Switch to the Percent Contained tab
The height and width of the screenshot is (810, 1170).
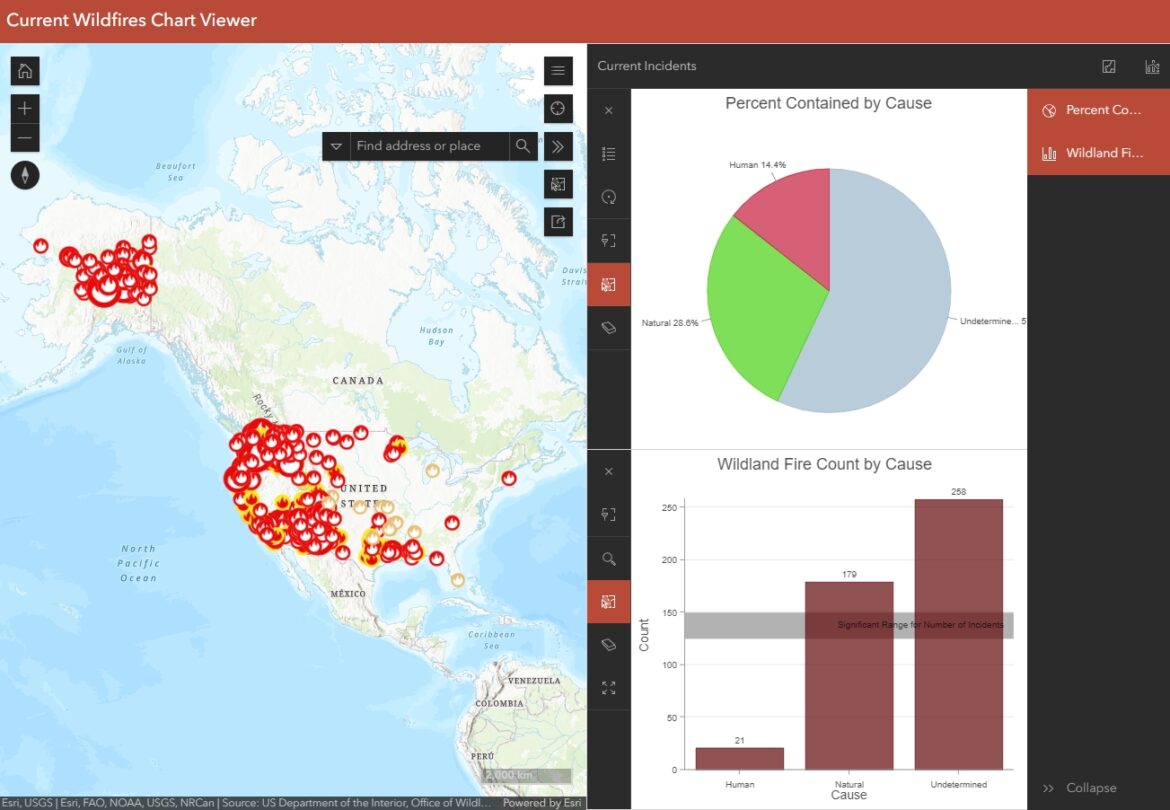pyautogui.click(x=1100, y=110)
